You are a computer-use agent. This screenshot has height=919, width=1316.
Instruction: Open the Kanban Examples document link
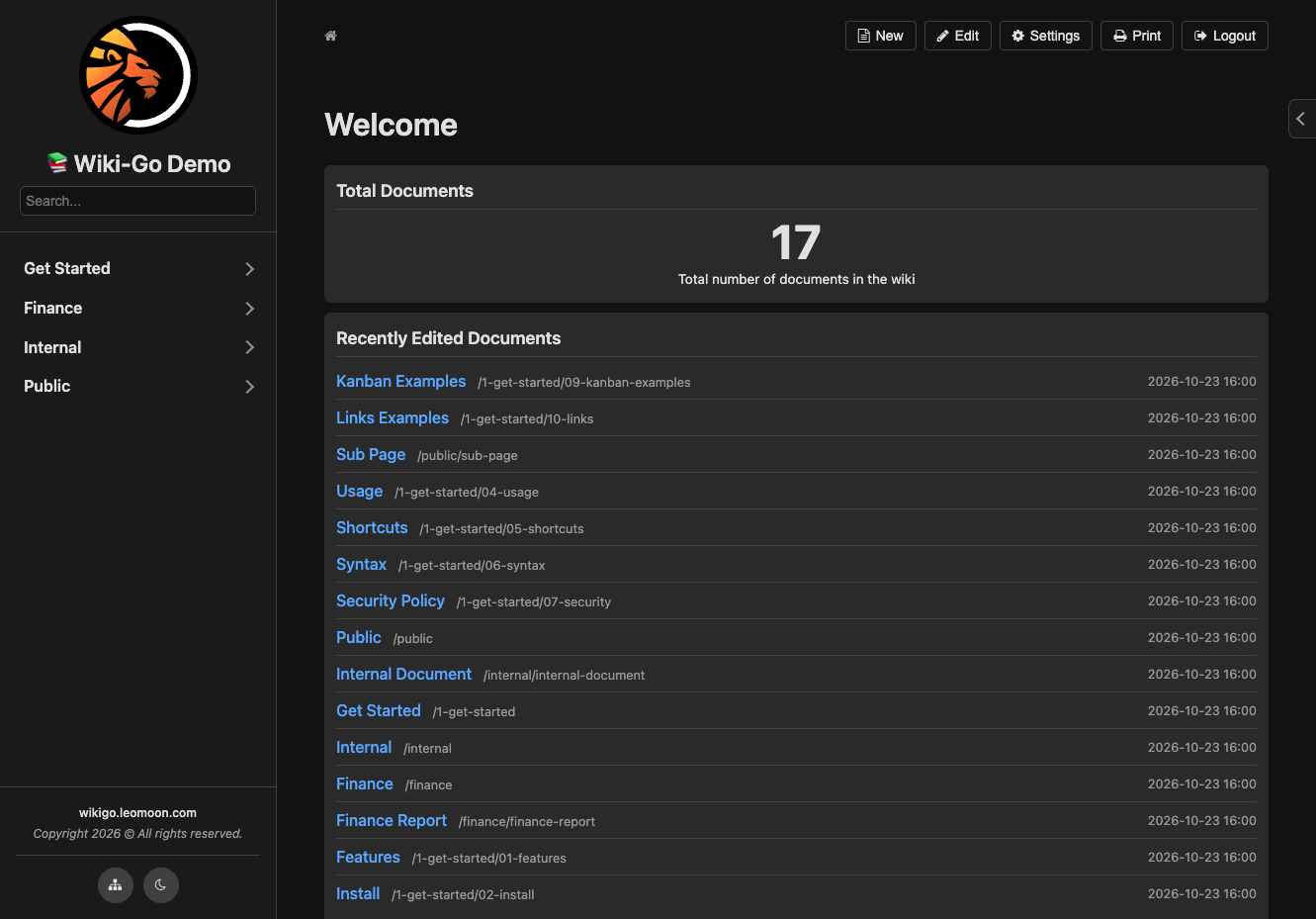(x=400, y=381)
